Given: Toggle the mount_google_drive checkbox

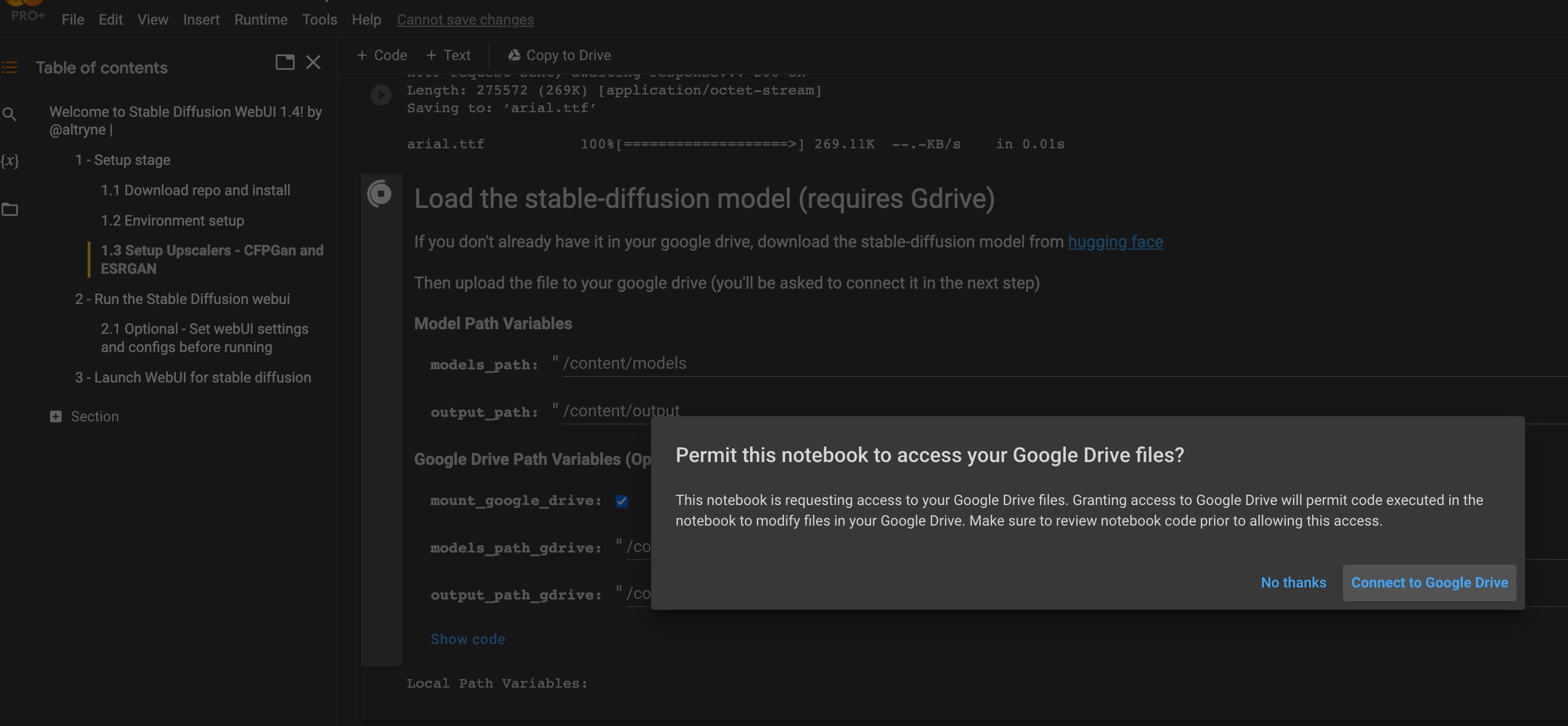Looking at the screenshot, I should [x=620, y=500].
